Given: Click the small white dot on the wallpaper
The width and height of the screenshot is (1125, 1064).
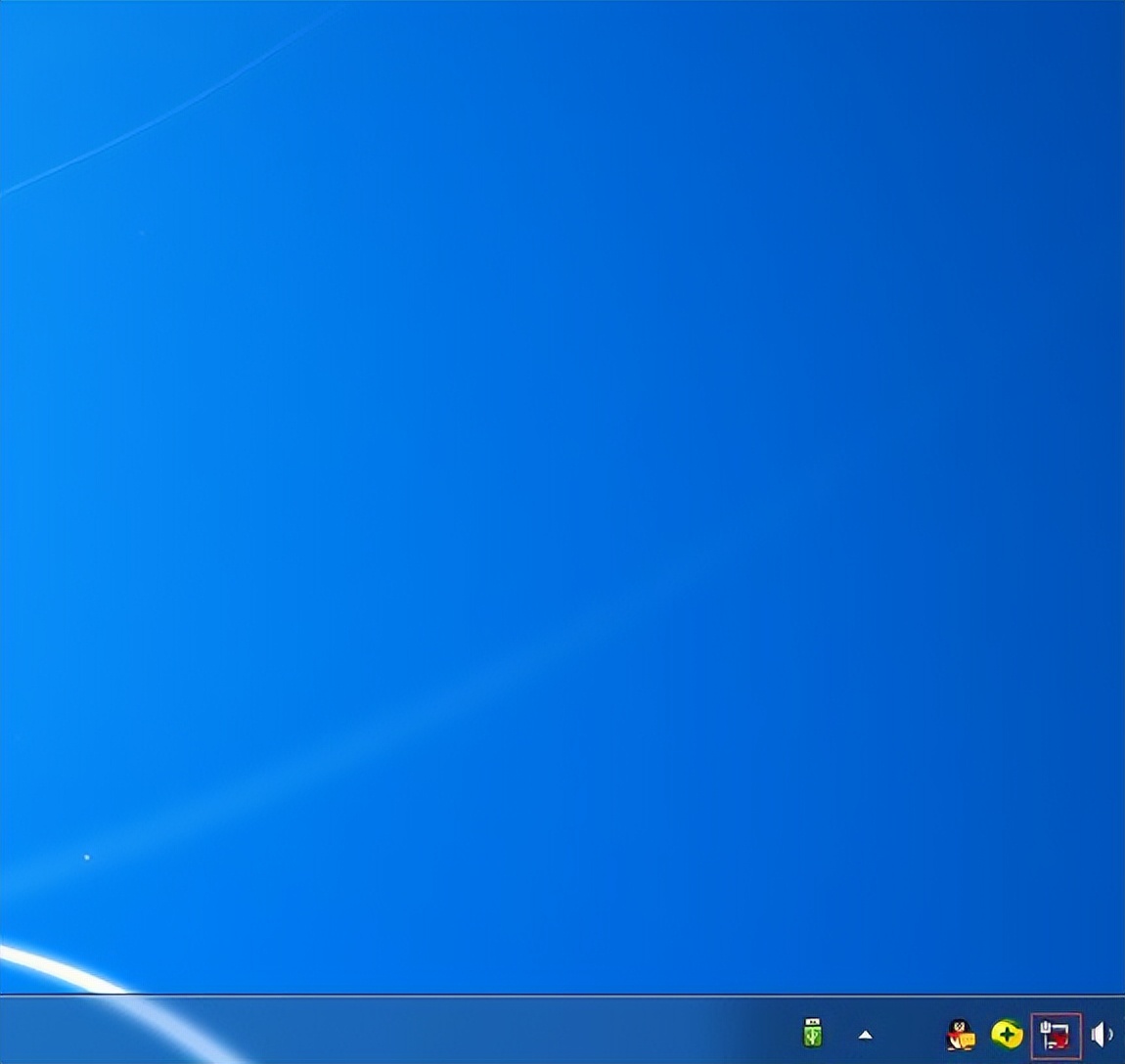Looking at the screenshot, I should 87,858.
